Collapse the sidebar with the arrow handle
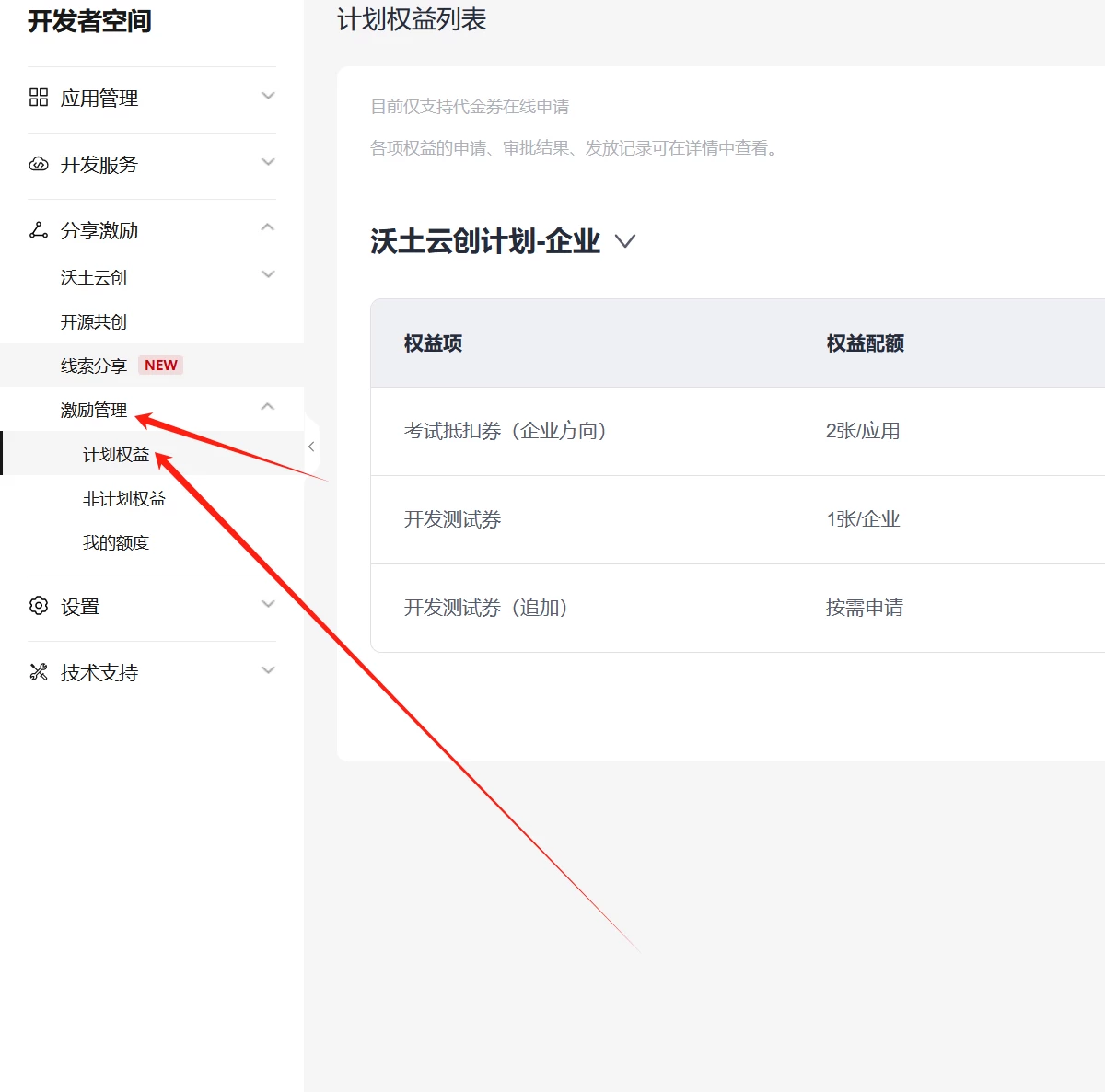The height and width of the screenshot is (1092, 1105). 311,447
